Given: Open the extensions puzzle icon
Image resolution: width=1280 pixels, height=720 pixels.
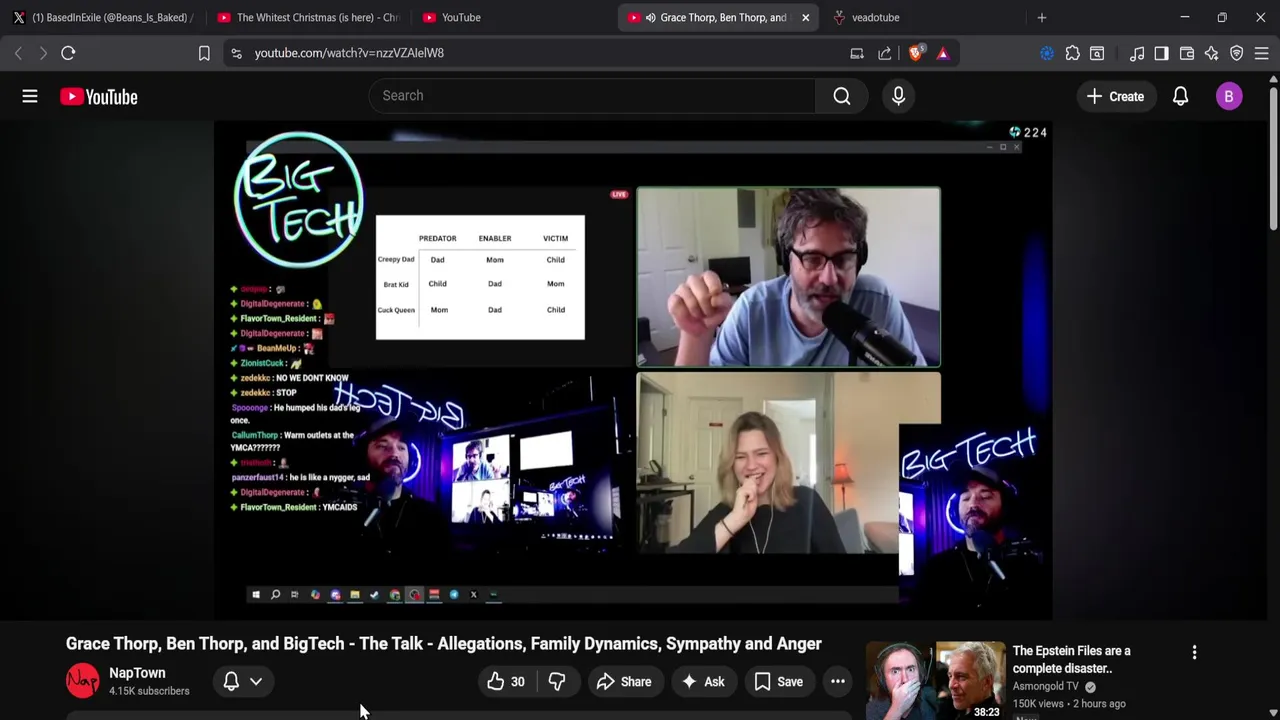Looking at the screenshot, I should tap(1072, 53).
